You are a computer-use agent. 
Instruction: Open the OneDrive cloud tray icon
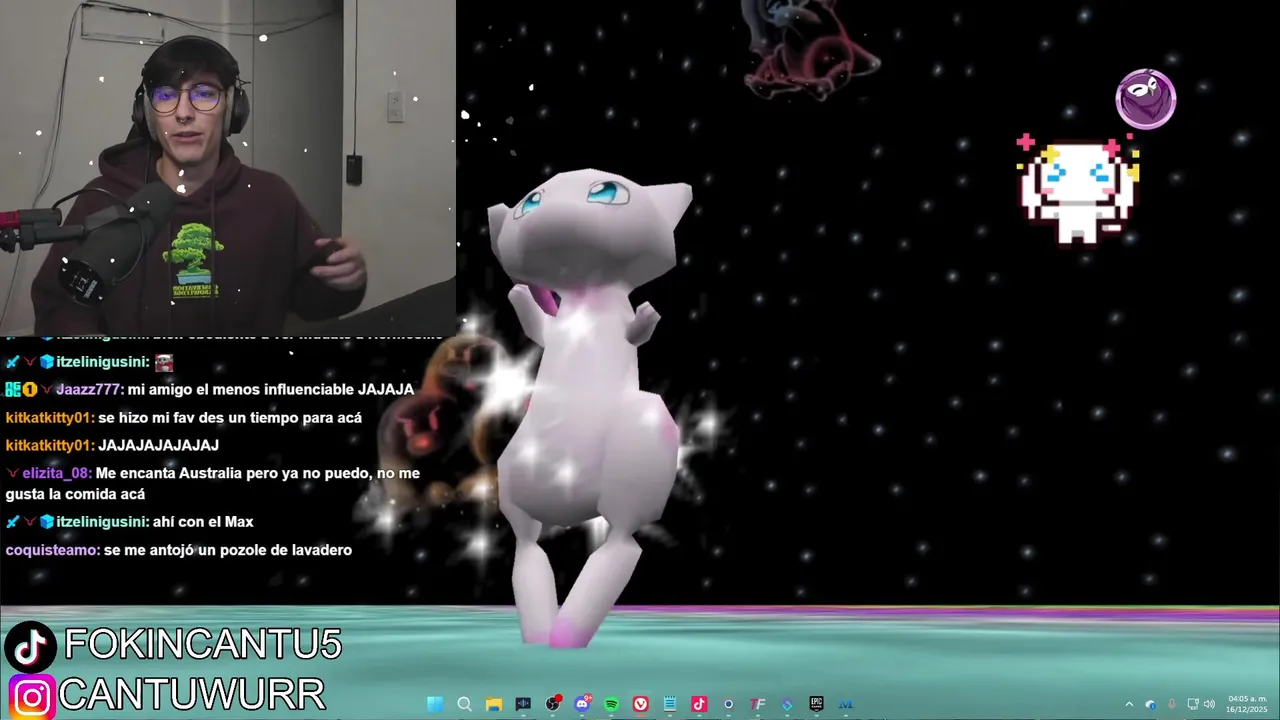coord(1150,704)
